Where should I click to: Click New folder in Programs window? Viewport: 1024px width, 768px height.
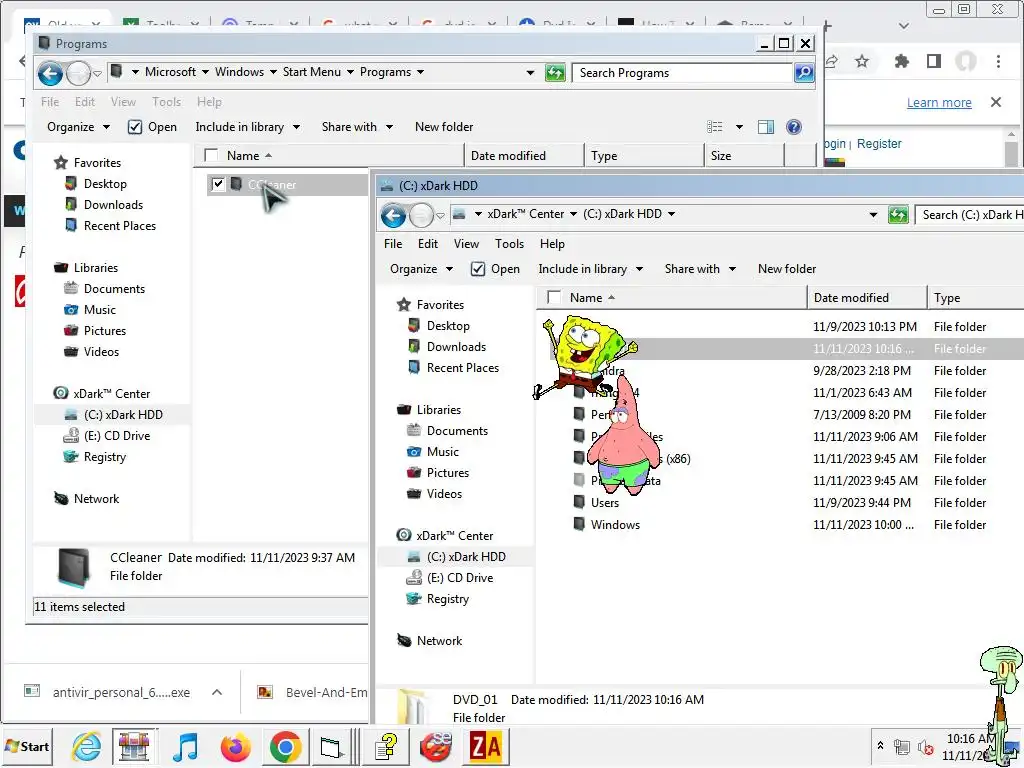point(444,127)
